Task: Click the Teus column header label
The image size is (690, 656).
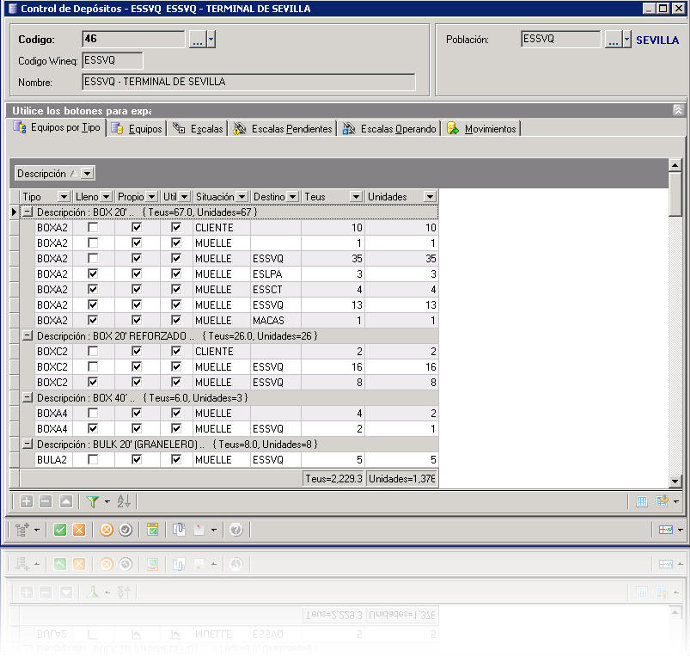Action: point(315,197)
